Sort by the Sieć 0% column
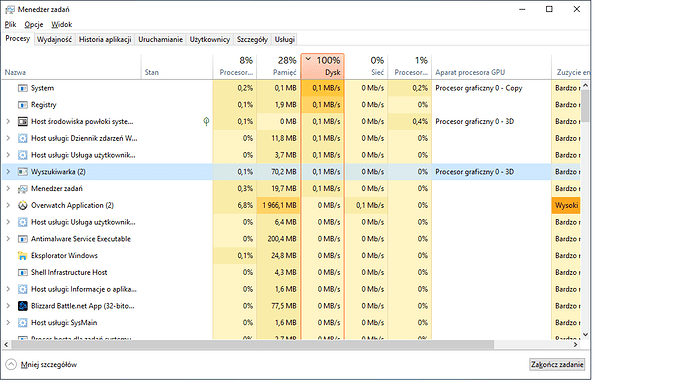 [366, 66]
